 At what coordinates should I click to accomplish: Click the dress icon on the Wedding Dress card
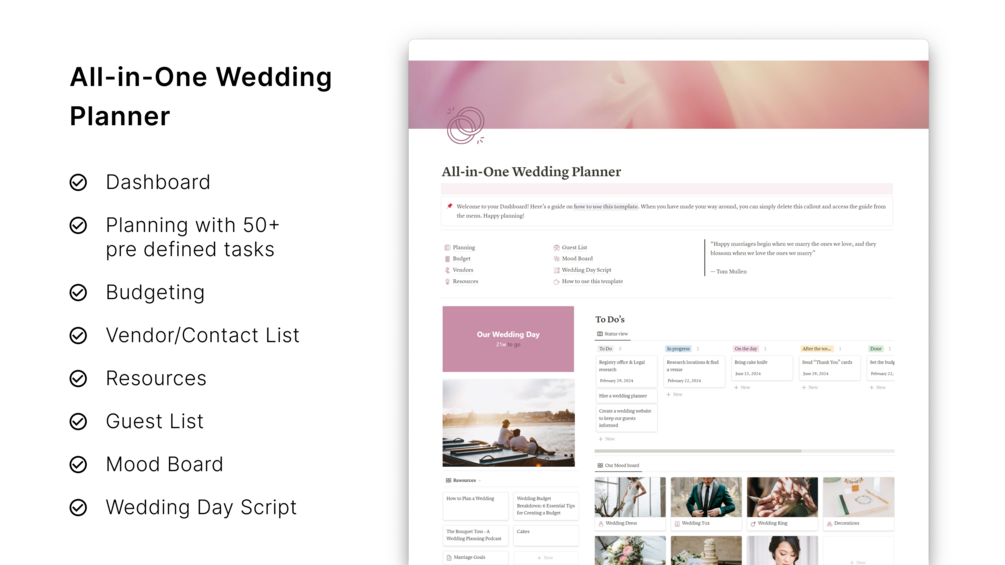pyautogui.click(x=601, y=523)
